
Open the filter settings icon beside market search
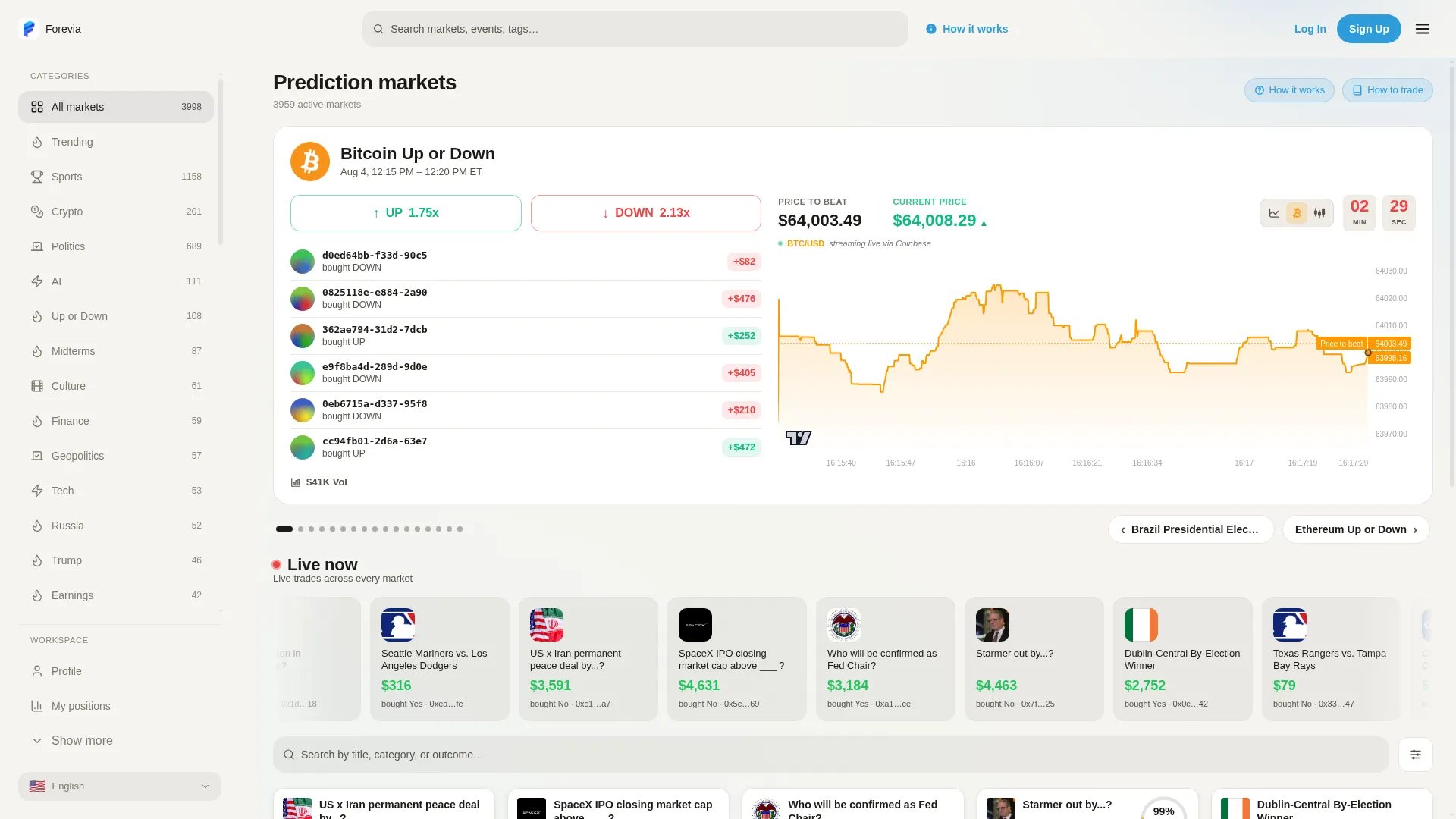pos(1416,755)
